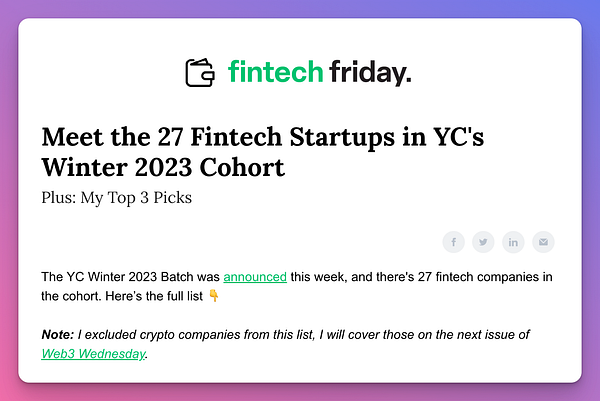Click the black 'friday.' logo word
600x401 pixels.
pos(370,73)
